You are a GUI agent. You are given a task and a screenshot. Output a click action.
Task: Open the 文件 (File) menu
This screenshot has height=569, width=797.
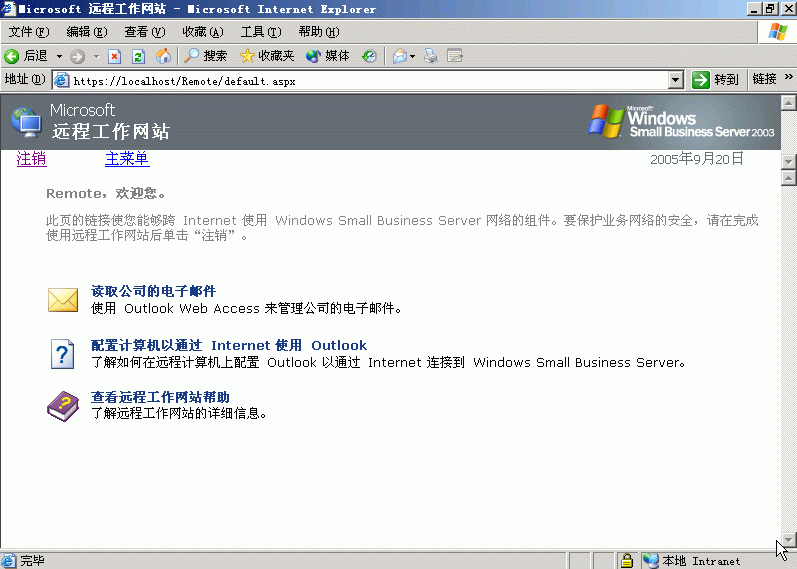pyautogui.click(x=27, y=32)
